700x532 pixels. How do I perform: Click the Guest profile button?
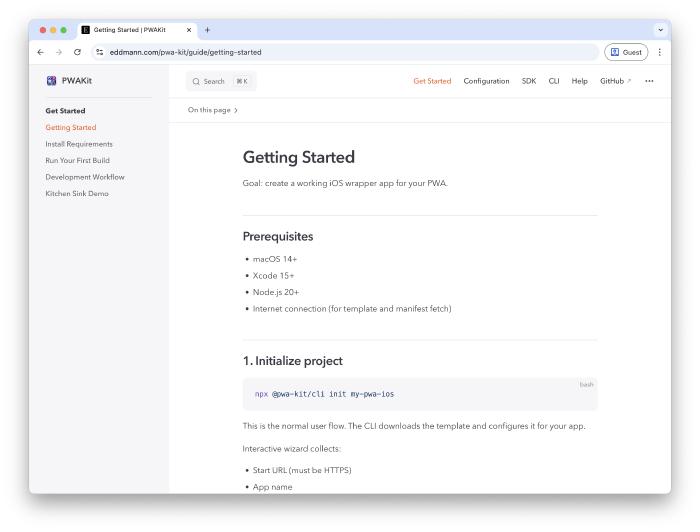(x=627, y=52)
